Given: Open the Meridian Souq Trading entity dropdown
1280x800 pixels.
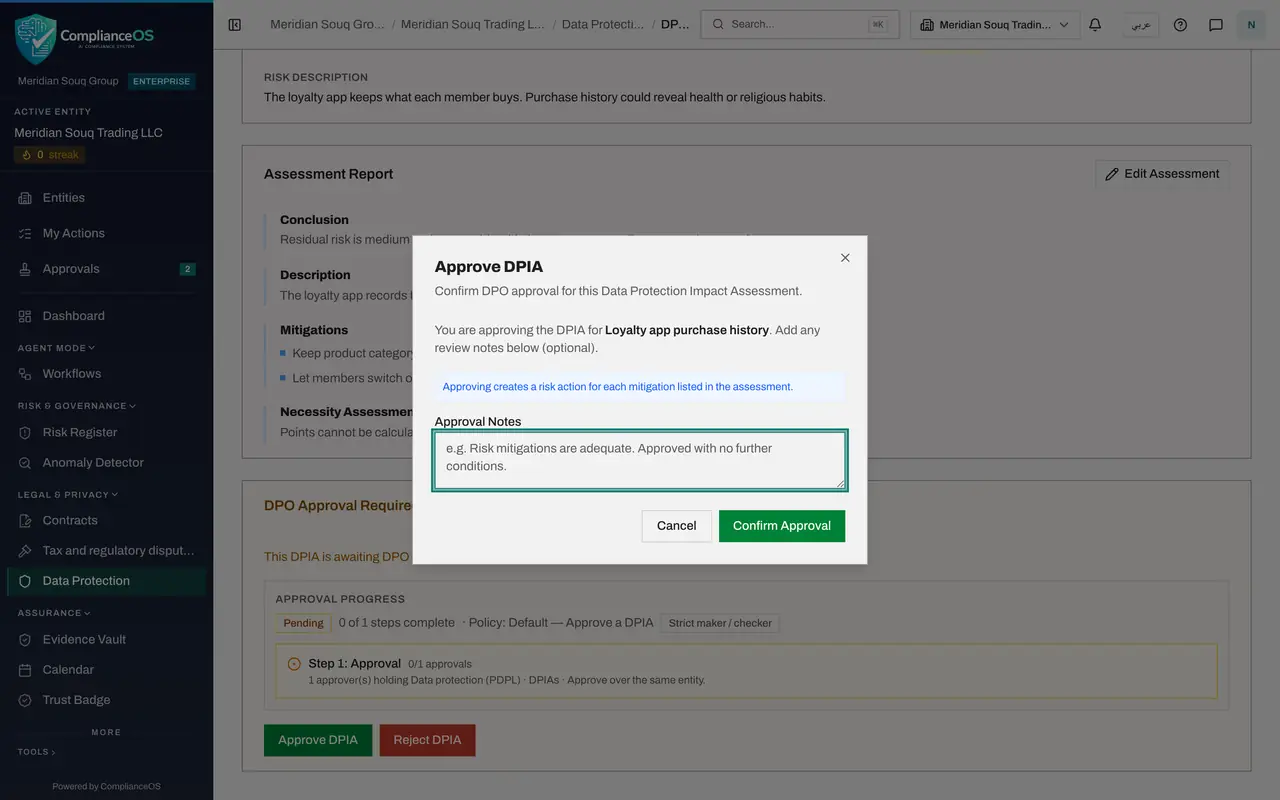Looking at the screenshot, I should (995, 25).
